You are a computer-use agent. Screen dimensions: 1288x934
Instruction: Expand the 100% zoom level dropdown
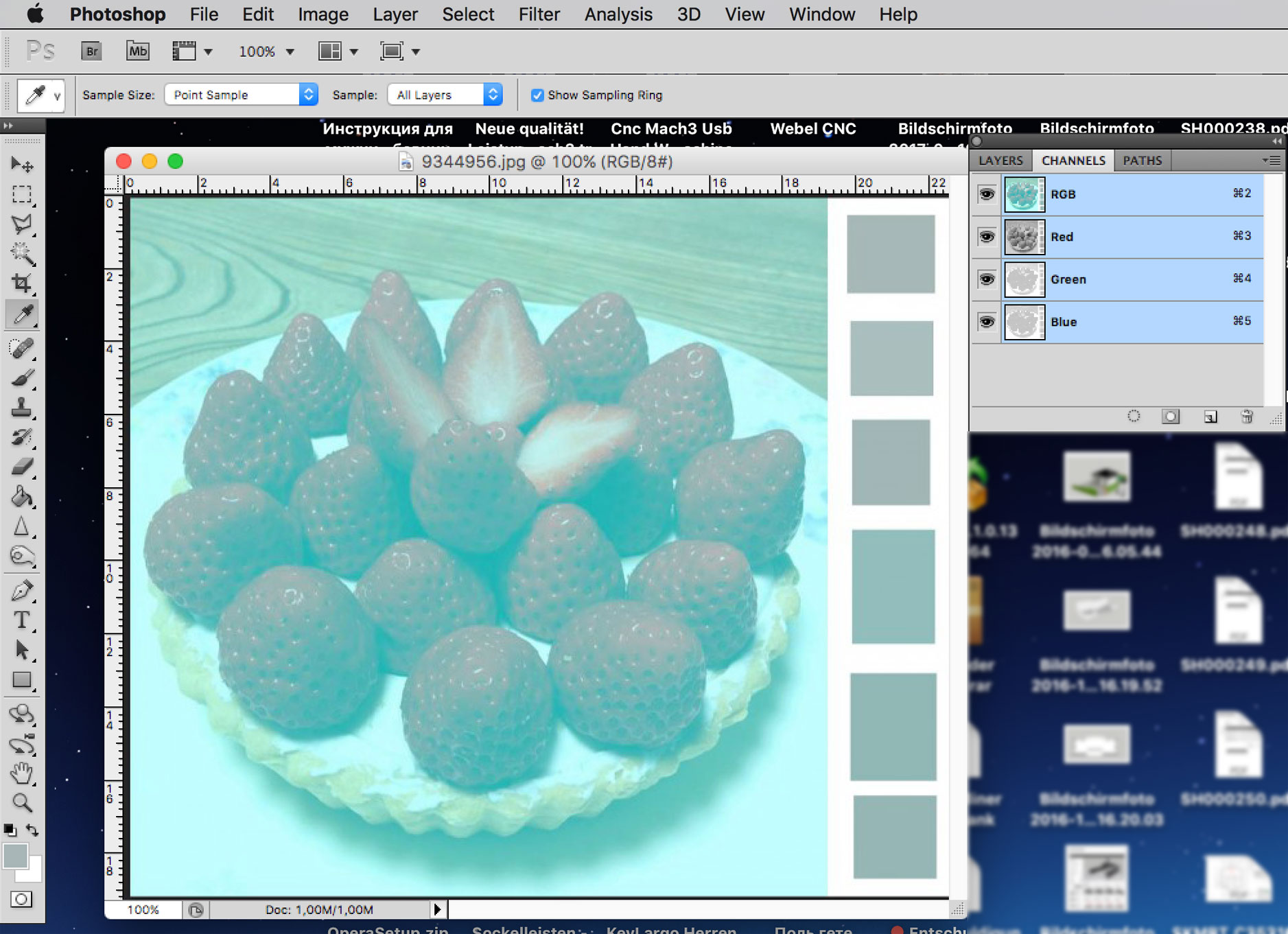[x=266, y=51]
